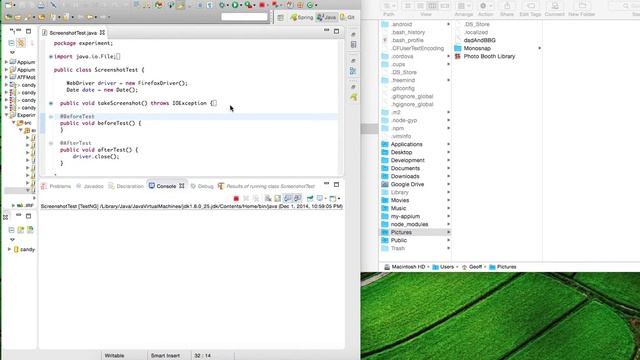The image size is (640, 360).
Task: Collapse the afterTest method fold marker
Action: 51,143
